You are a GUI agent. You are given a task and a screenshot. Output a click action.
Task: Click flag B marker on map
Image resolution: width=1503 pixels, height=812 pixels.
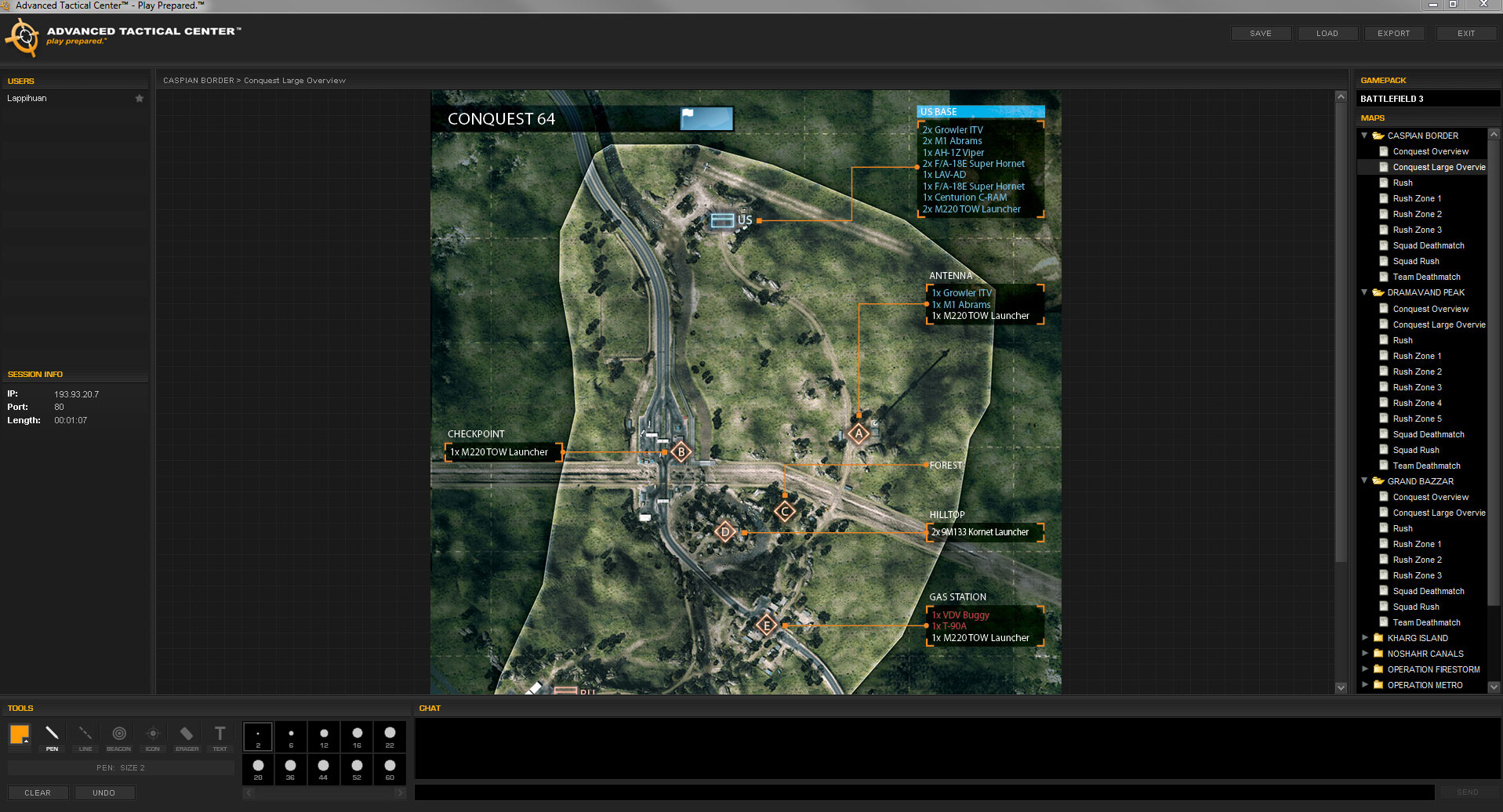681,451
